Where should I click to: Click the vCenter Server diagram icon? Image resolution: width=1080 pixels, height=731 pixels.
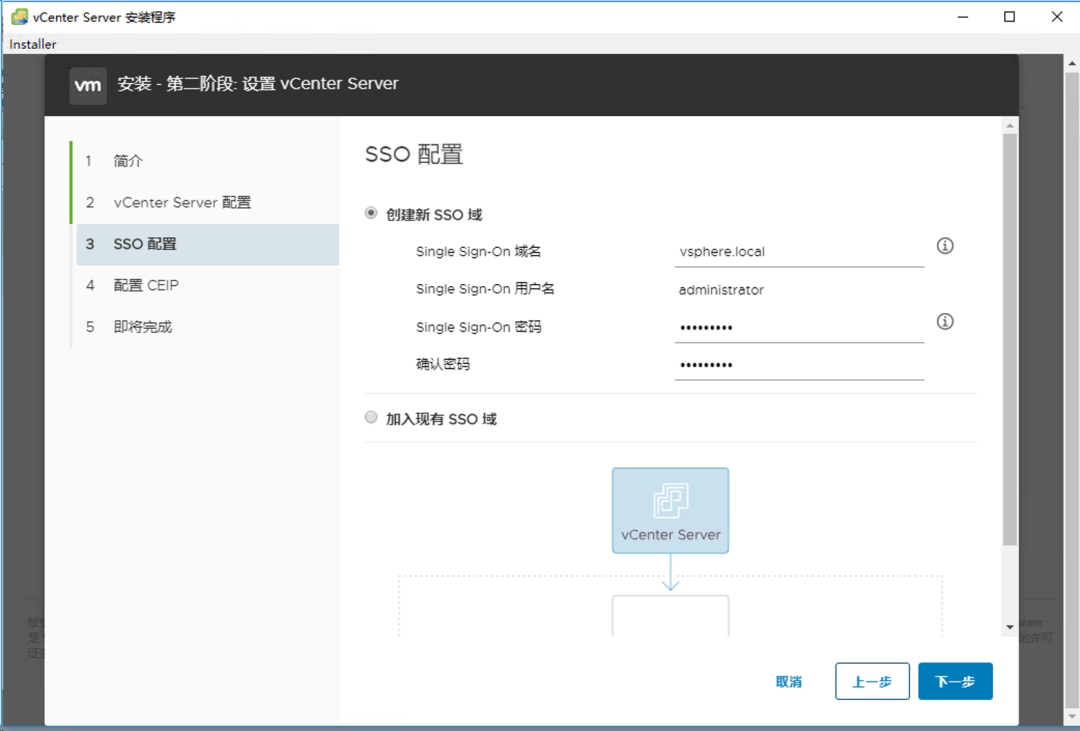pyautogui.click(x=670, y=511)
